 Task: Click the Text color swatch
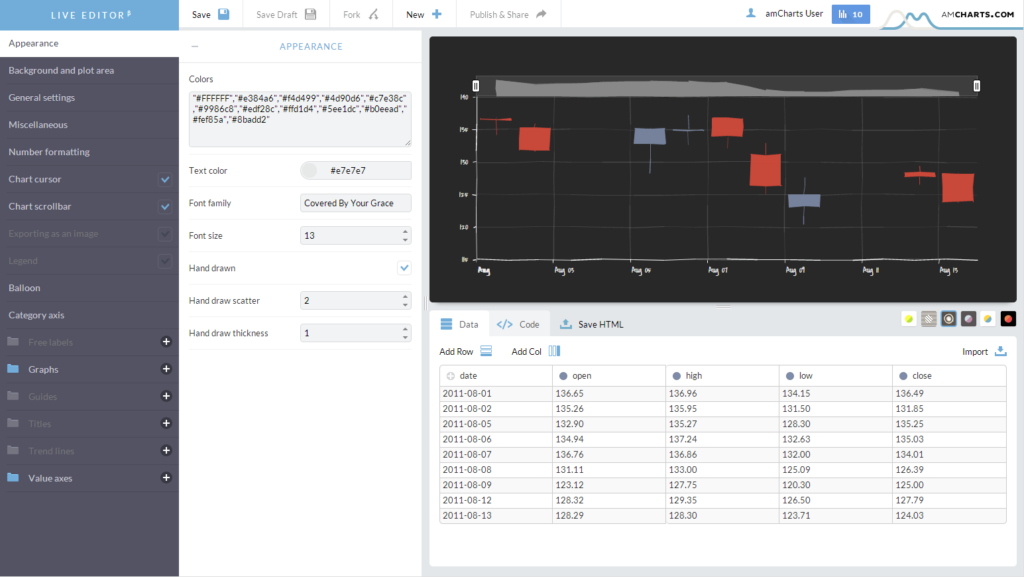point(309,170)
